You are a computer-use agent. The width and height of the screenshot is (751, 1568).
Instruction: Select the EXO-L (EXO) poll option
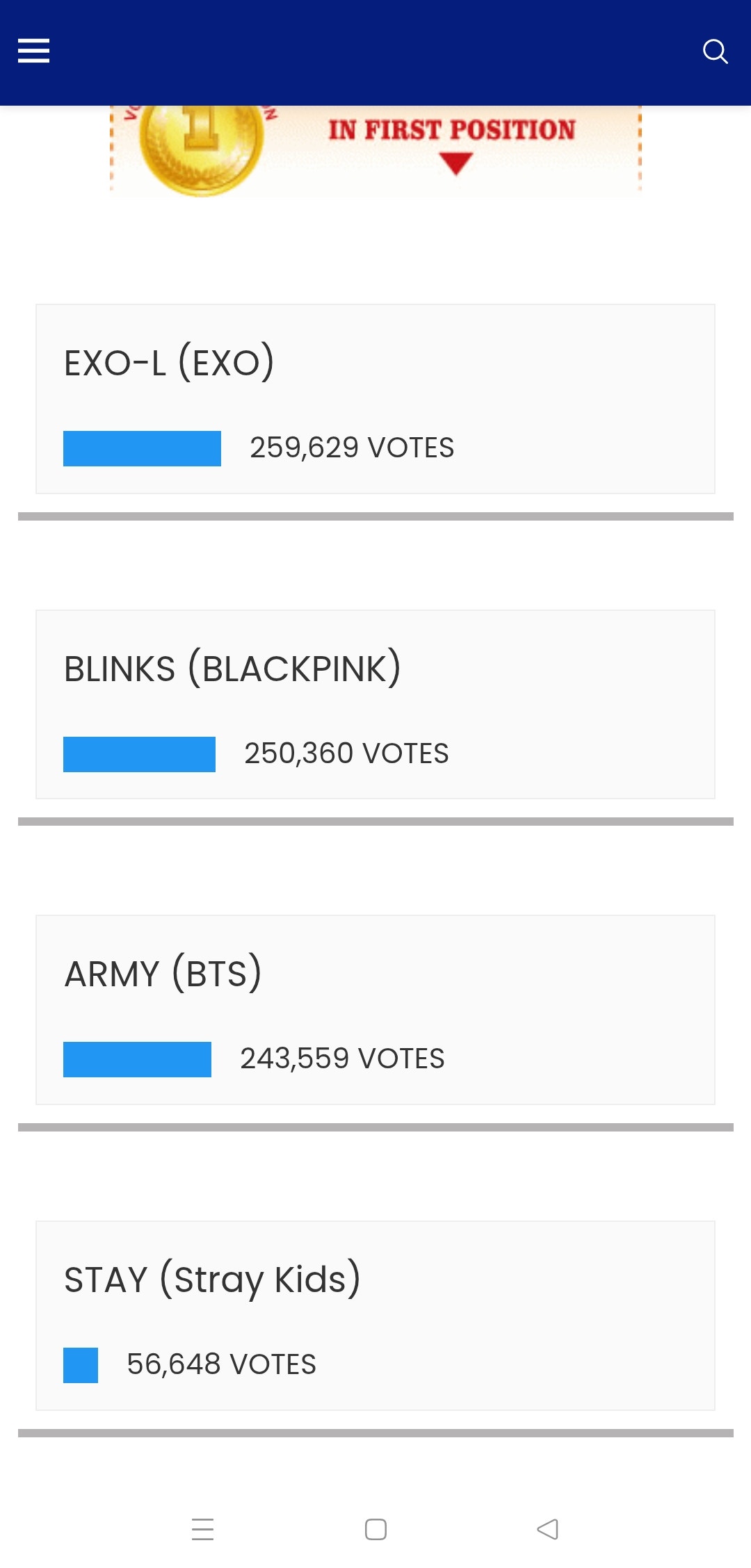[375, 398]
